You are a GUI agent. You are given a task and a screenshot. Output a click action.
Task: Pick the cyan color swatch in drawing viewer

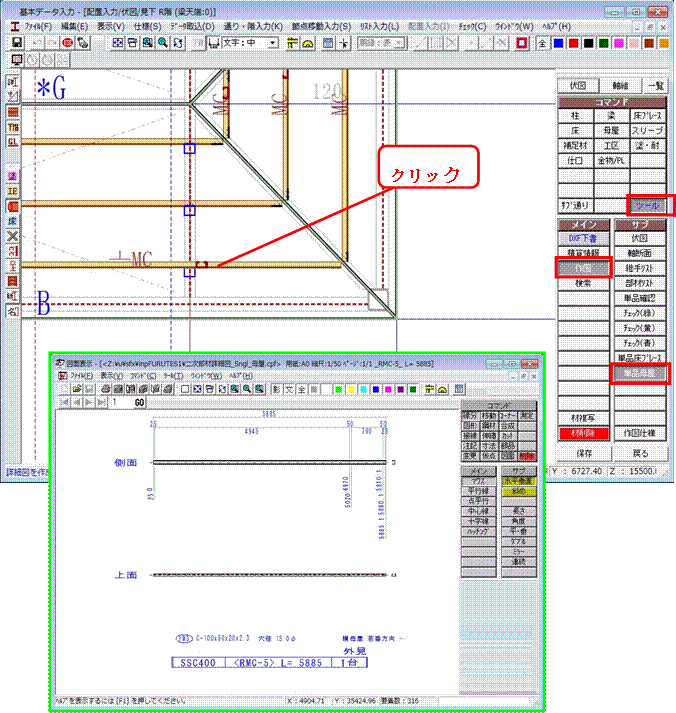click(x=363, y=389)
